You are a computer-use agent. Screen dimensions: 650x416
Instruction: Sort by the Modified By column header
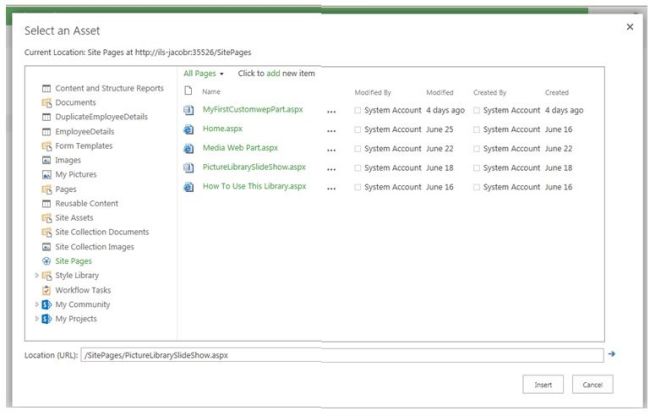click(373, 92)
